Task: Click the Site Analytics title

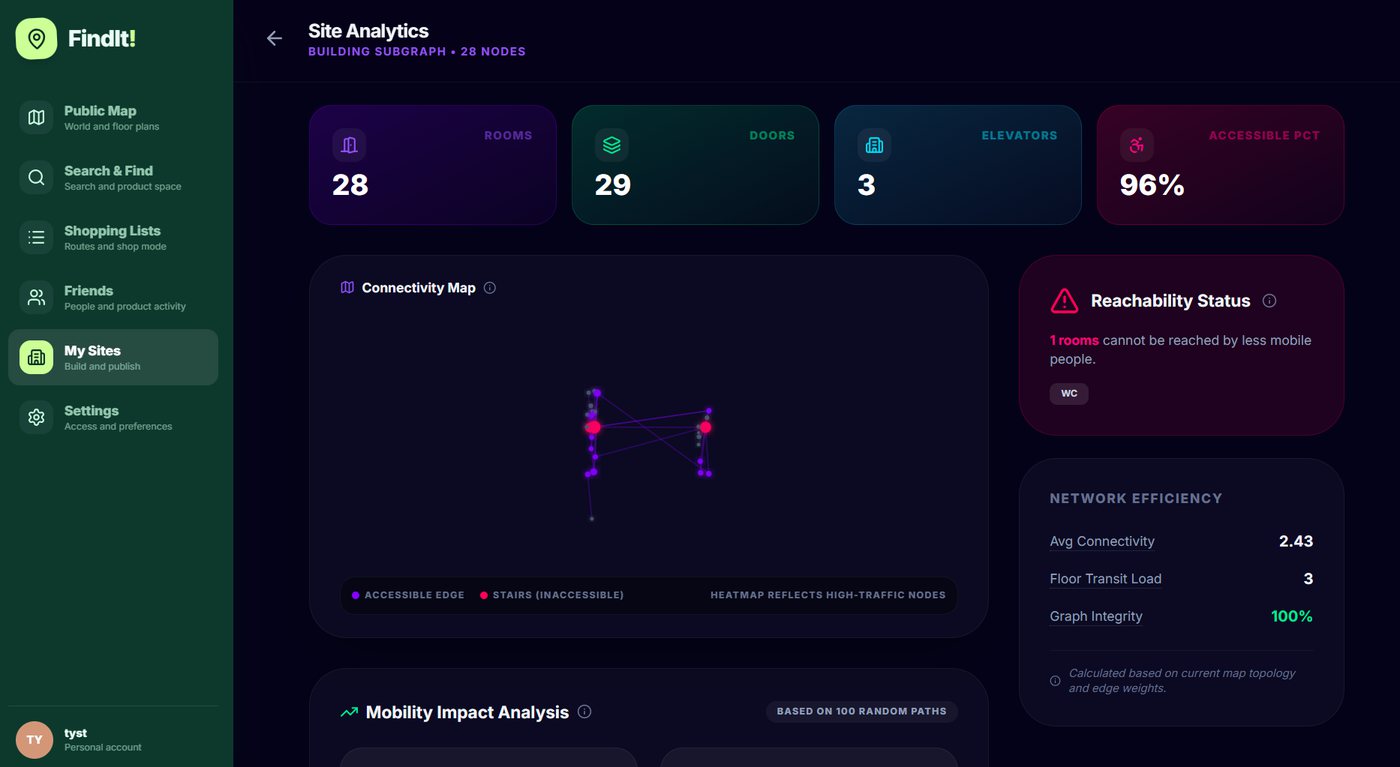Action: 368,31
